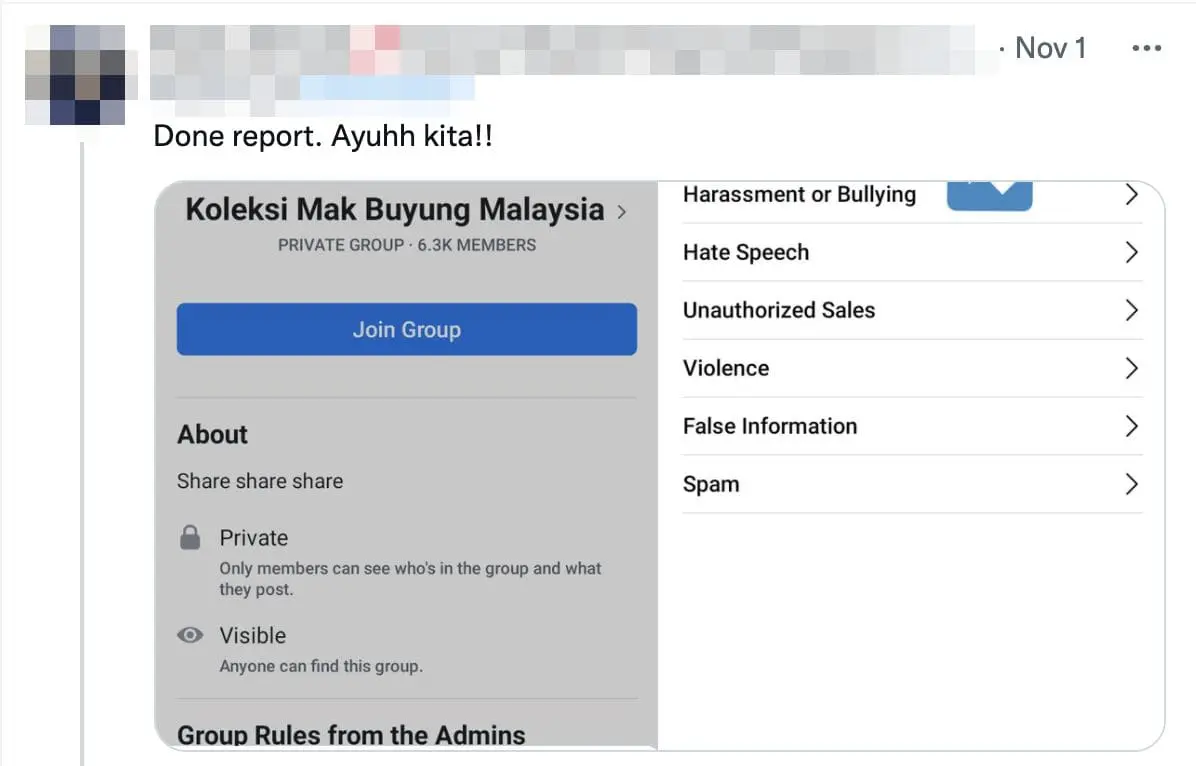Choose the Violence report option
The width and height of the screenshot is (1196, 766).
click(726, 368)
